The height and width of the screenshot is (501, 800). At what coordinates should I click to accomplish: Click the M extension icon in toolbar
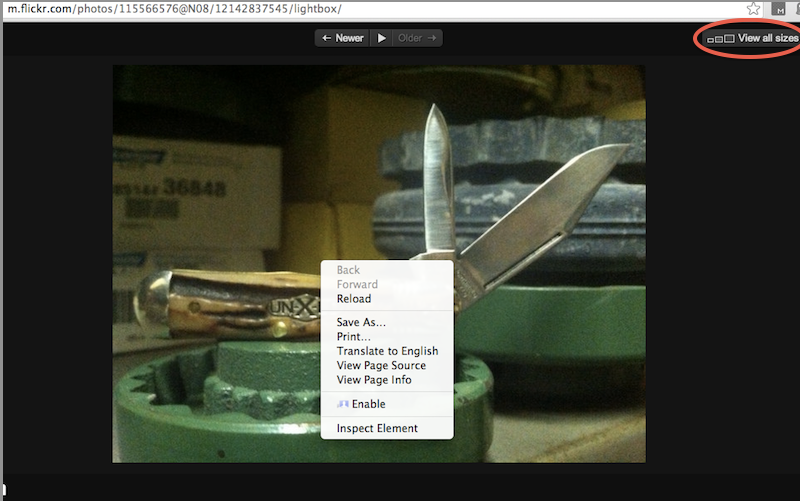tap(779, 9)
